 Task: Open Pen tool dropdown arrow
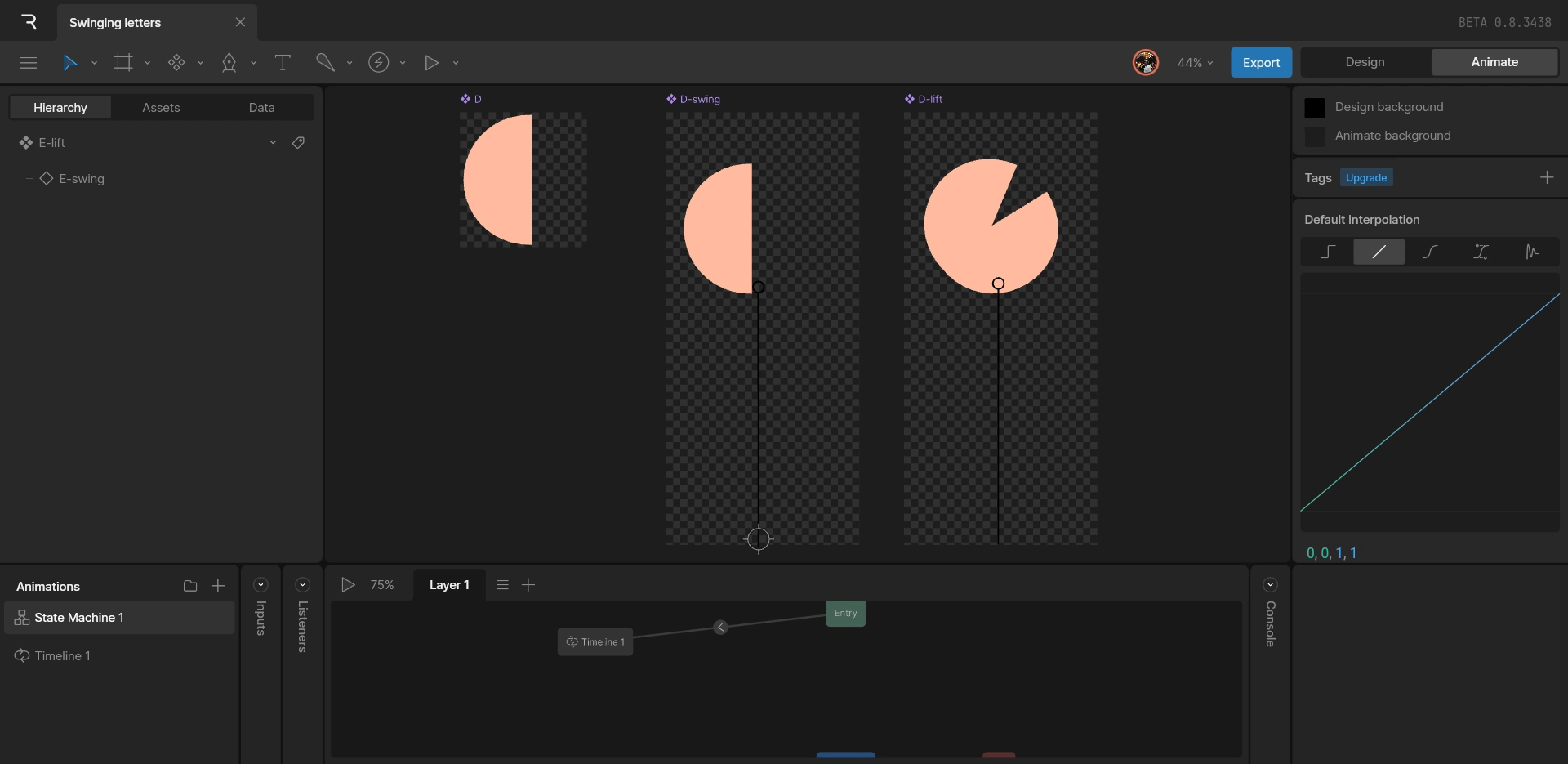(x=253, y=63)
